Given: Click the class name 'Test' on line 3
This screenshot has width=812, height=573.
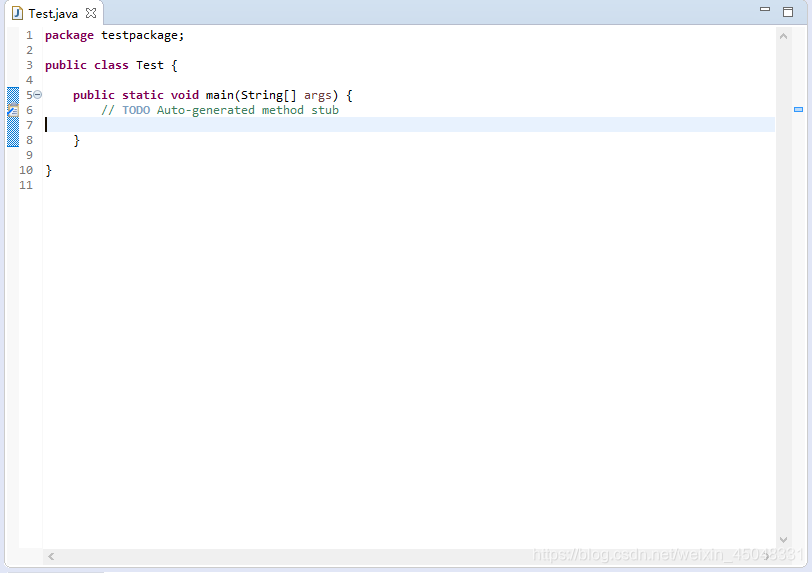Looking at the screenshot, I should 150,65.
